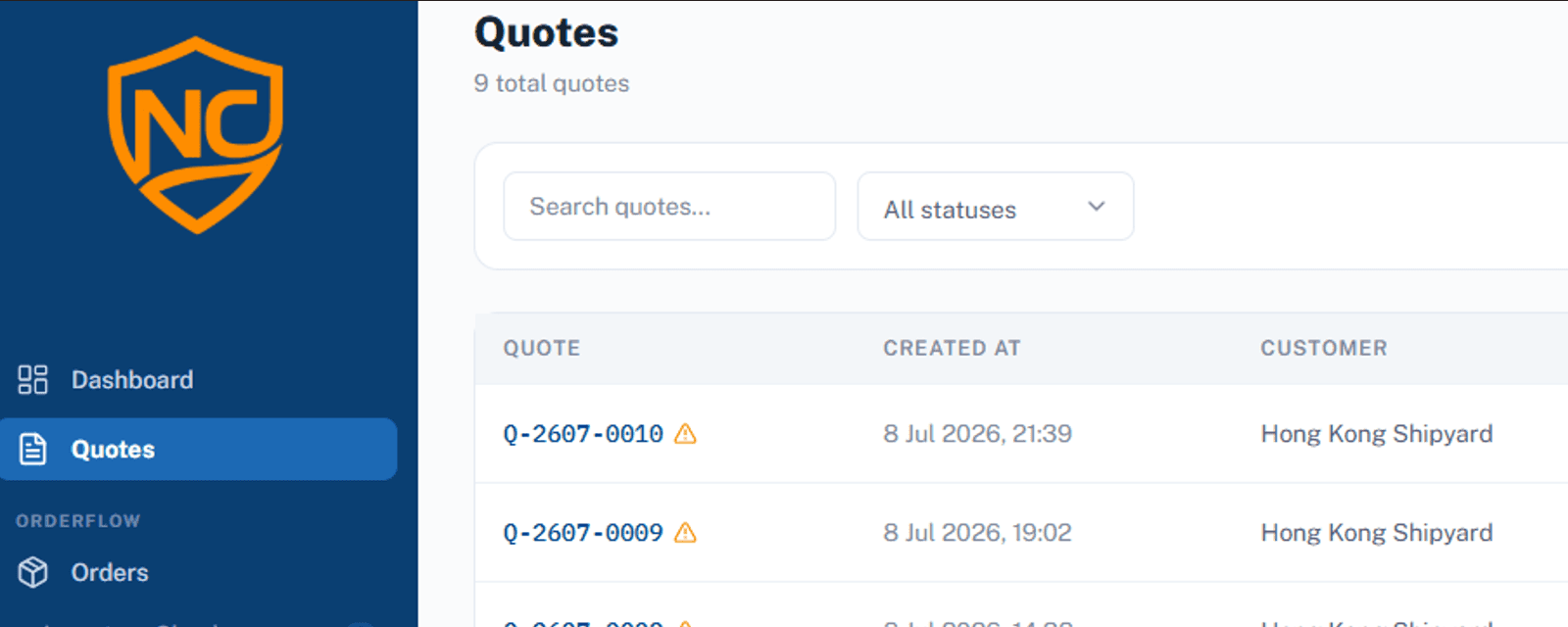
Task: Open quote Q-2607-0009 link
Action: 583,532
